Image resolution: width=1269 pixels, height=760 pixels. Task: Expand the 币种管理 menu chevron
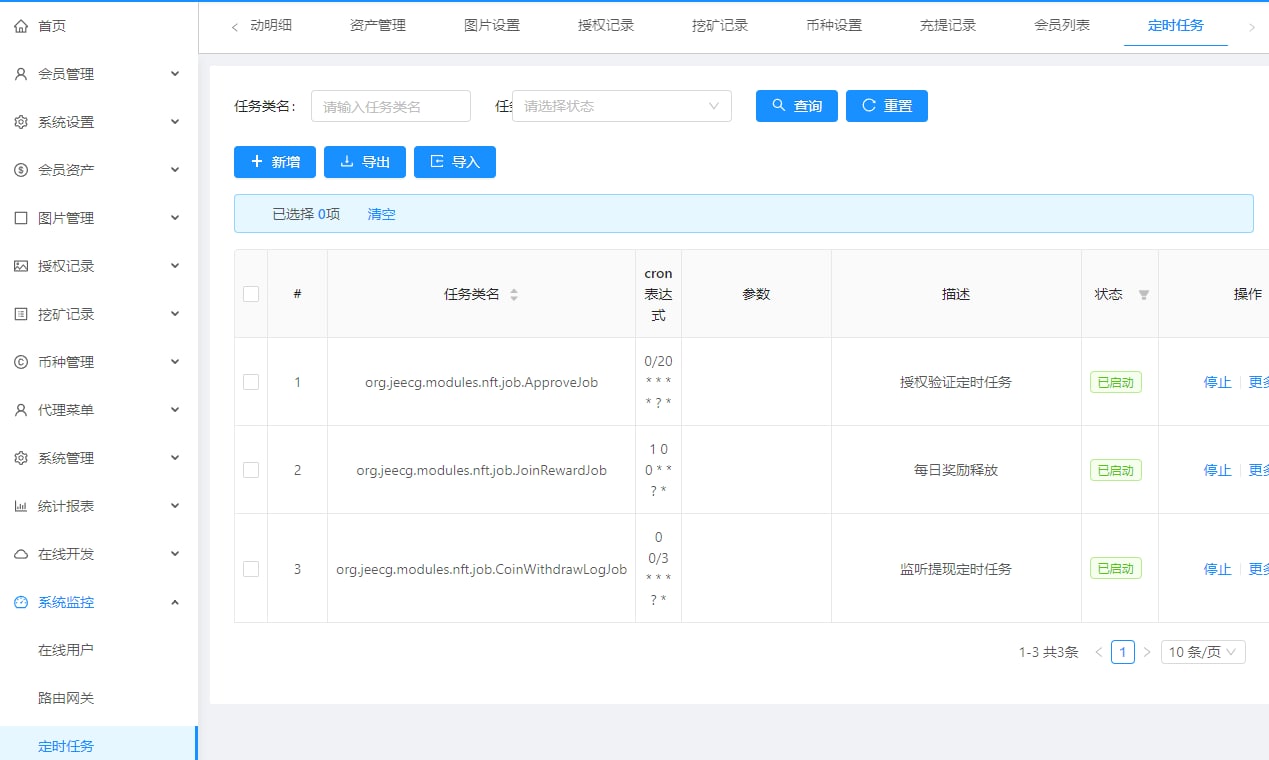tap(175, 362)
